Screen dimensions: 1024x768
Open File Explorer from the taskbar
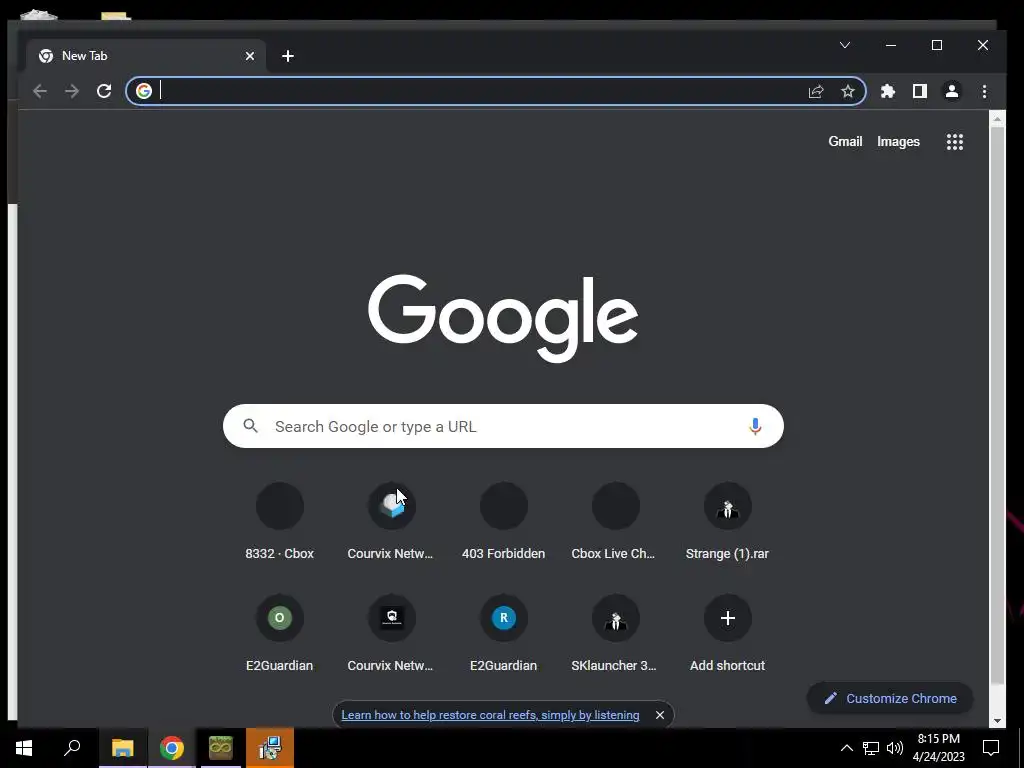click(x=122, y=748)
